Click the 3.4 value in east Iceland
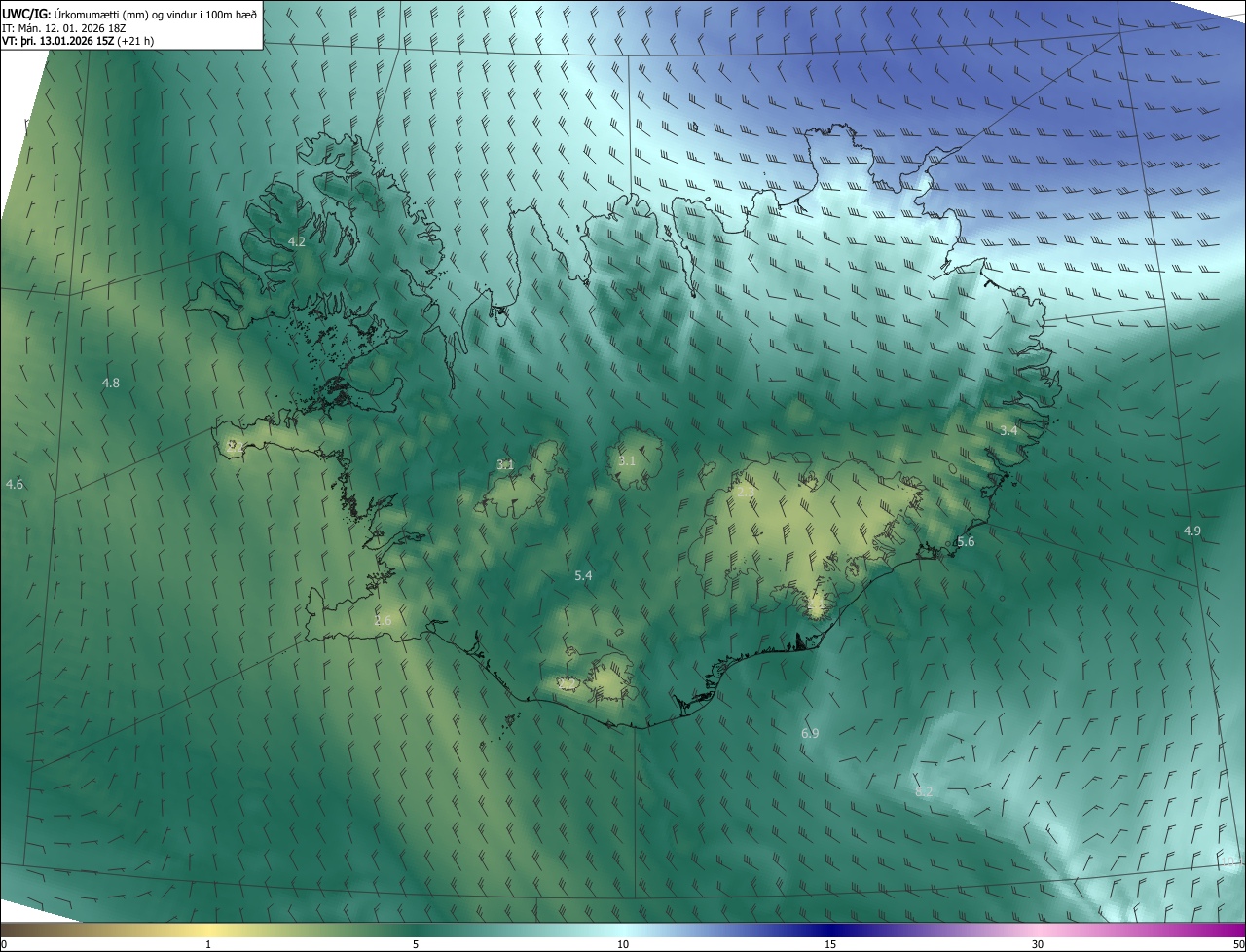Viewport: 1246px width, 952px height. (x=1008, y=430)
